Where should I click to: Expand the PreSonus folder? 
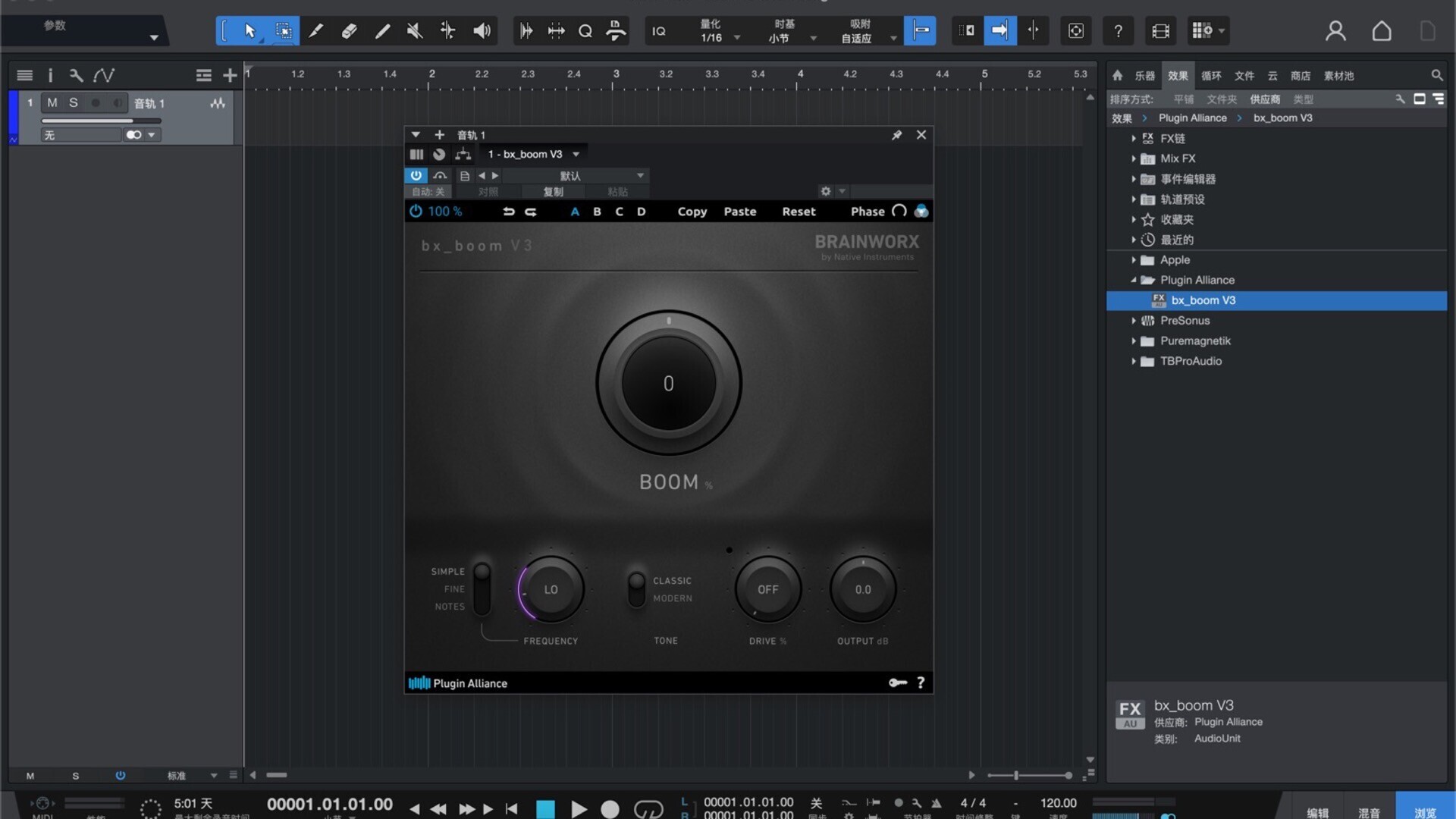point(1134,321)
